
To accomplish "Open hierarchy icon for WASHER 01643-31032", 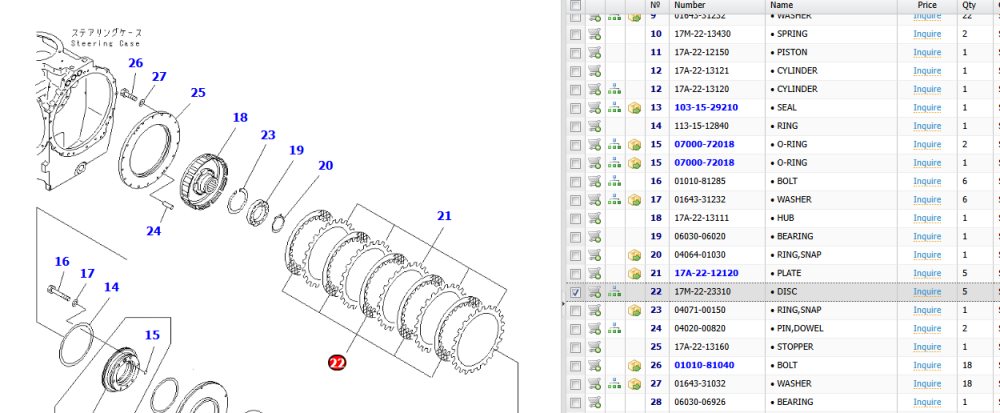I will pyautogui.click(x=614, y=384).
